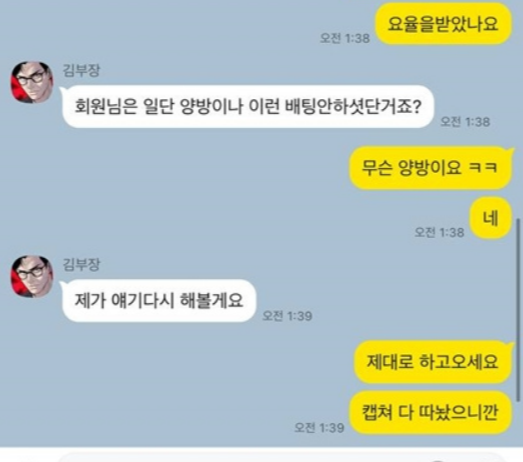Focus the message input field at bottom
The height and width of the screenshot is (462, 523).
pos(282,457)
